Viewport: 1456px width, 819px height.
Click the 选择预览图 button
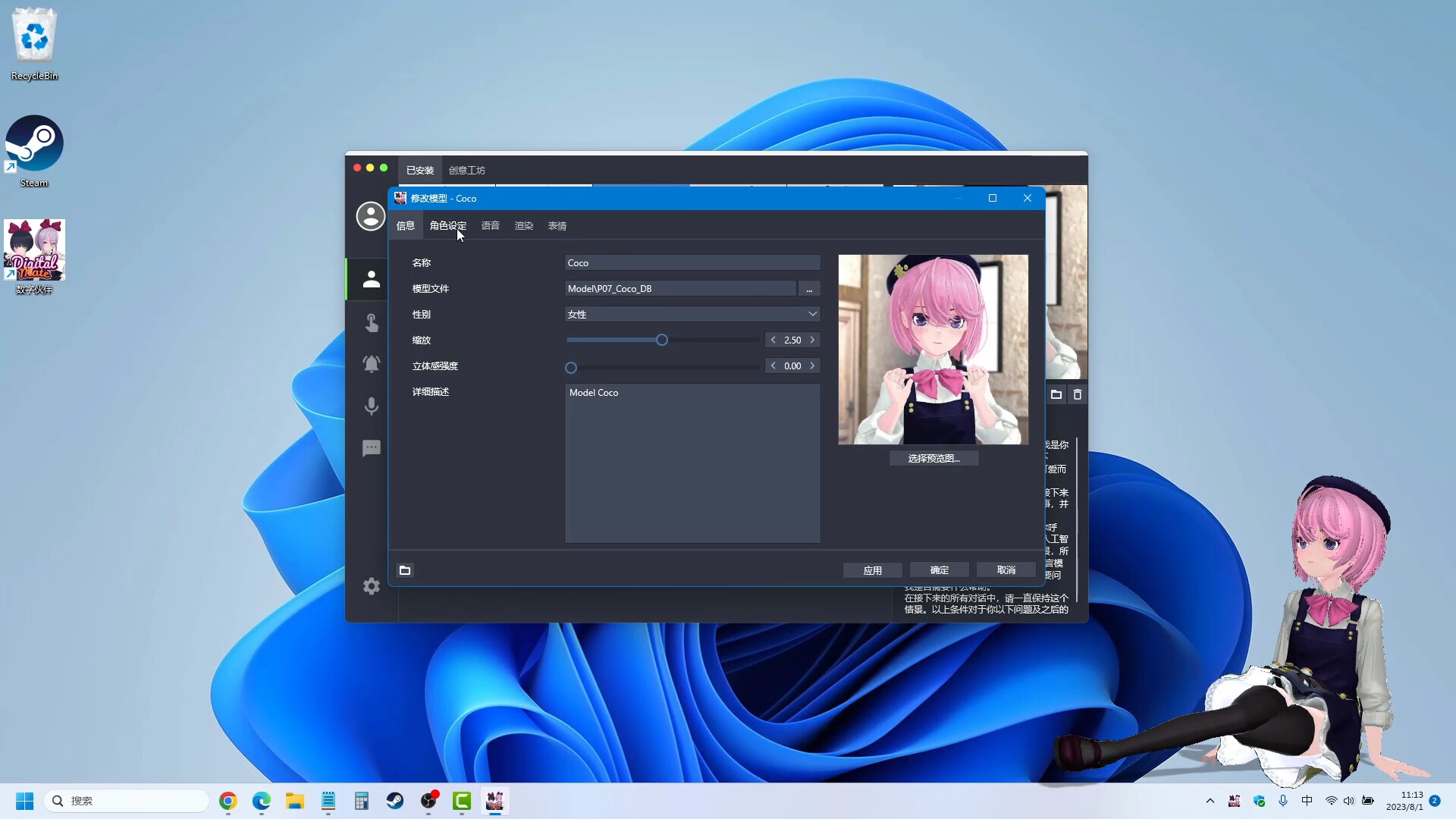tap(933, 458)
